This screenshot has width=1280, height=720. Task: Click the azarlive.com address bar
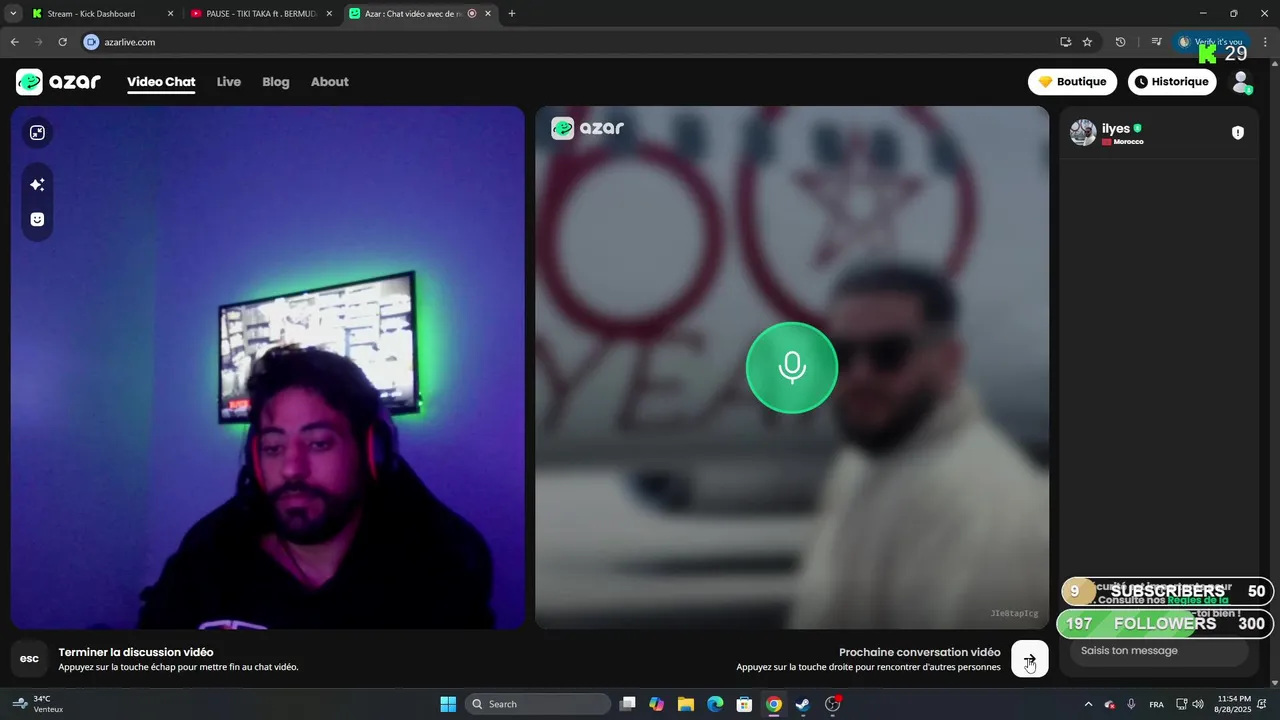pyautogui.click(x=570, y=42)
